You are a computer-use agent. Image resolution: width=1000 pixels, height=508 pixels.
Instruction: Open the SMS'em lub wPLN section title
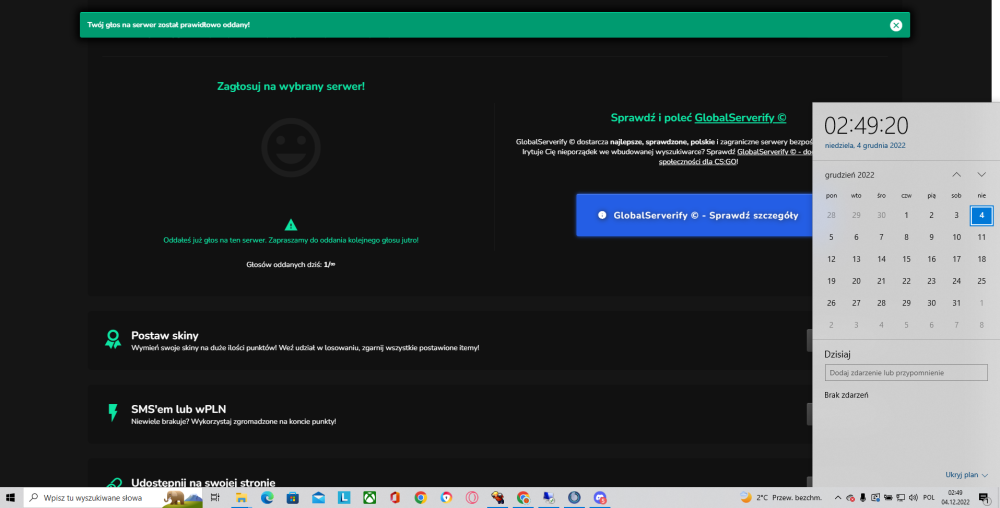point(179,409)
